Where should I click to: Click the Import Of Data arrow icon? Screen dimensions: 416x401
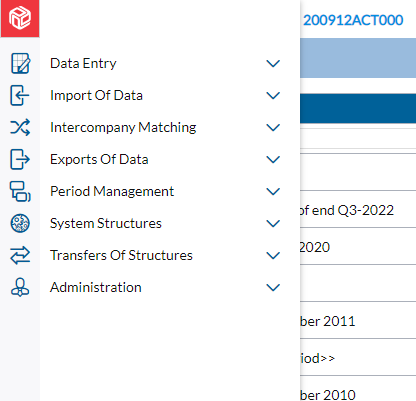20,95
